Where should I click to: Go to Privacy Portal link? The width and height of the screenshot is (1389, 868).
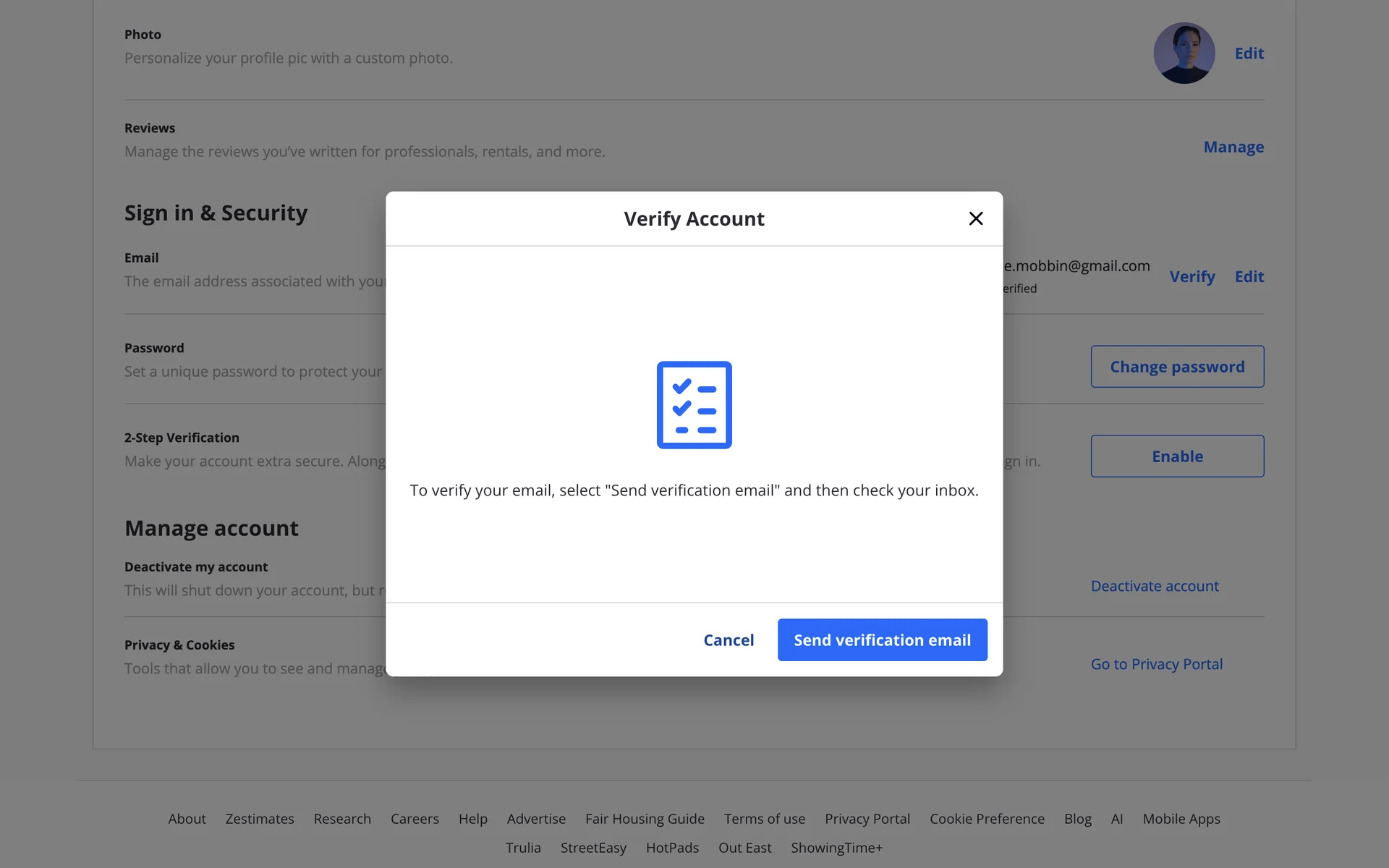tap(1156, 664)
